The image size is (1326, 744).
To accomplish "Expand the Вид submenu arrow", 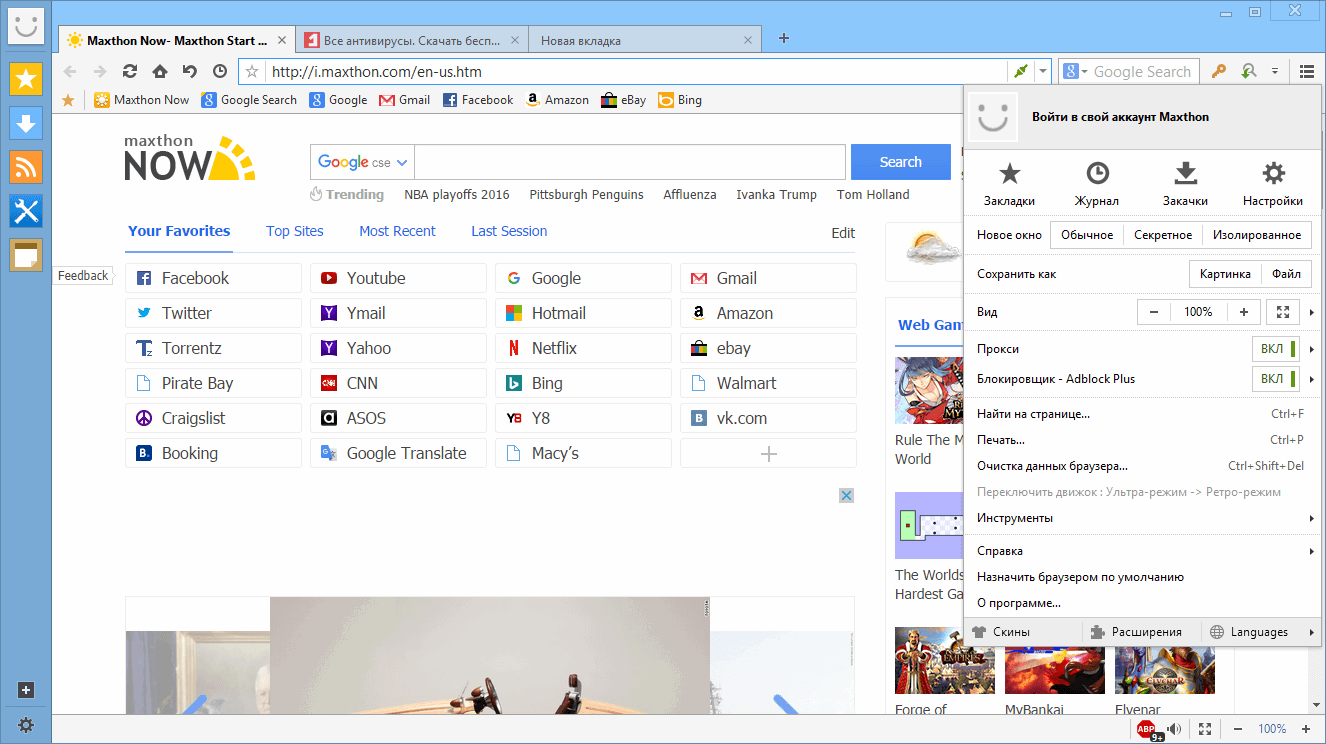I will [1311, 312].
